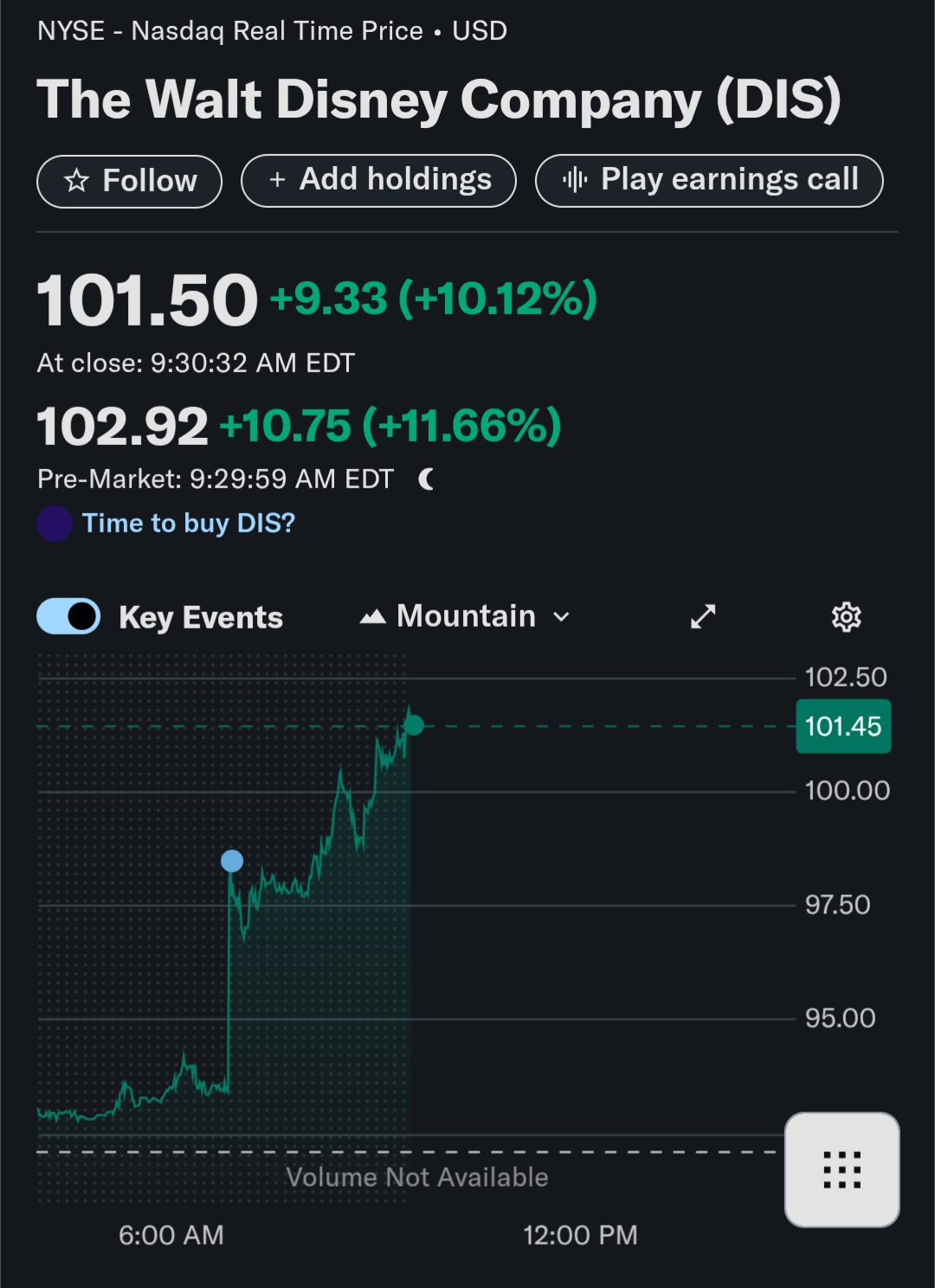Click The Walt Disney Company (DIS) title
Screen dimensions: 935x1288
pos(439,100)
